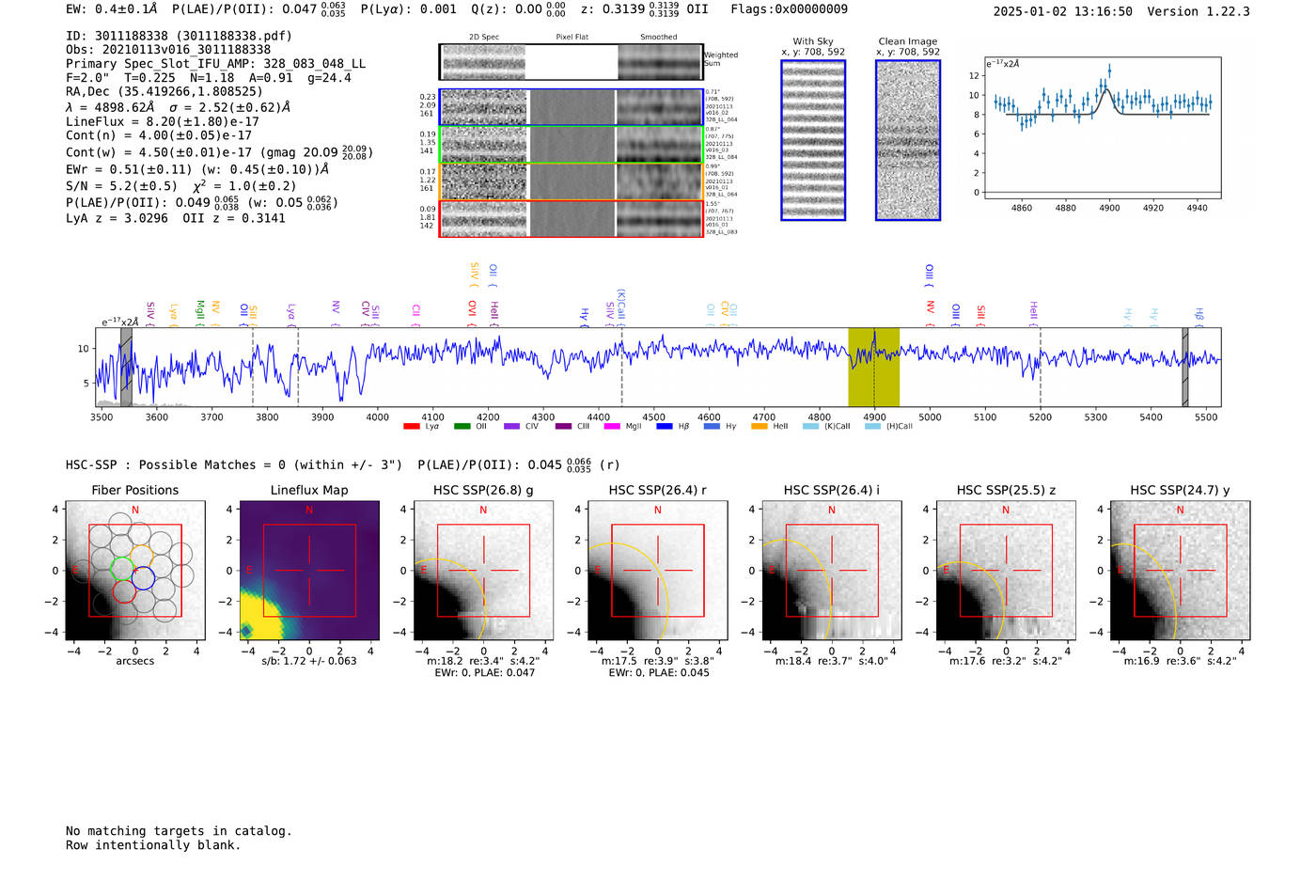This screenshot has height=896, width=1316.
Task: Open the HSC SSP(24.7) y image
Action: [x=1180, y=570]
